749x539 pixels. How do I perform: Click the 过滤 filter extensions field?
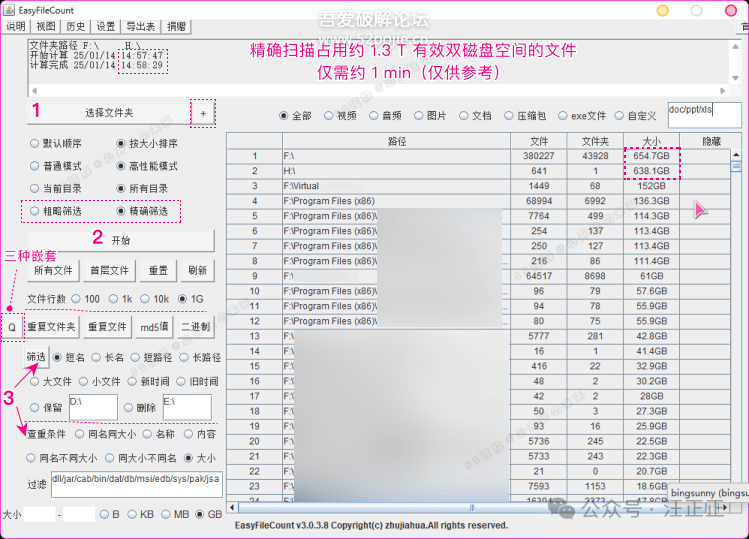pyautogui.click(x=137, y=485)
